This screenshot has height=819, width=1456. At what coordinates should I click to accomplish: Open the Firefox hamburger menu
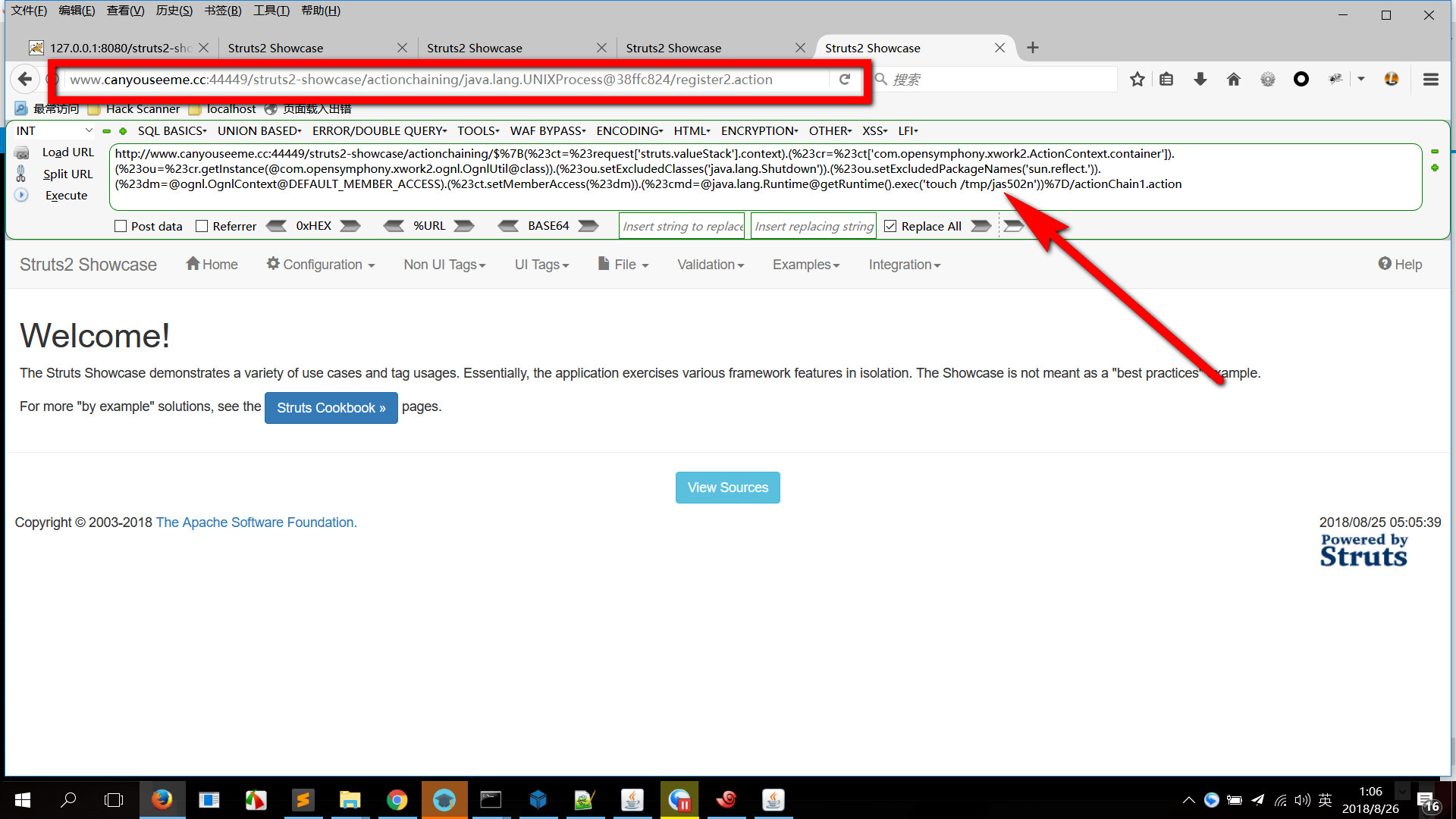click(1430, 80)
